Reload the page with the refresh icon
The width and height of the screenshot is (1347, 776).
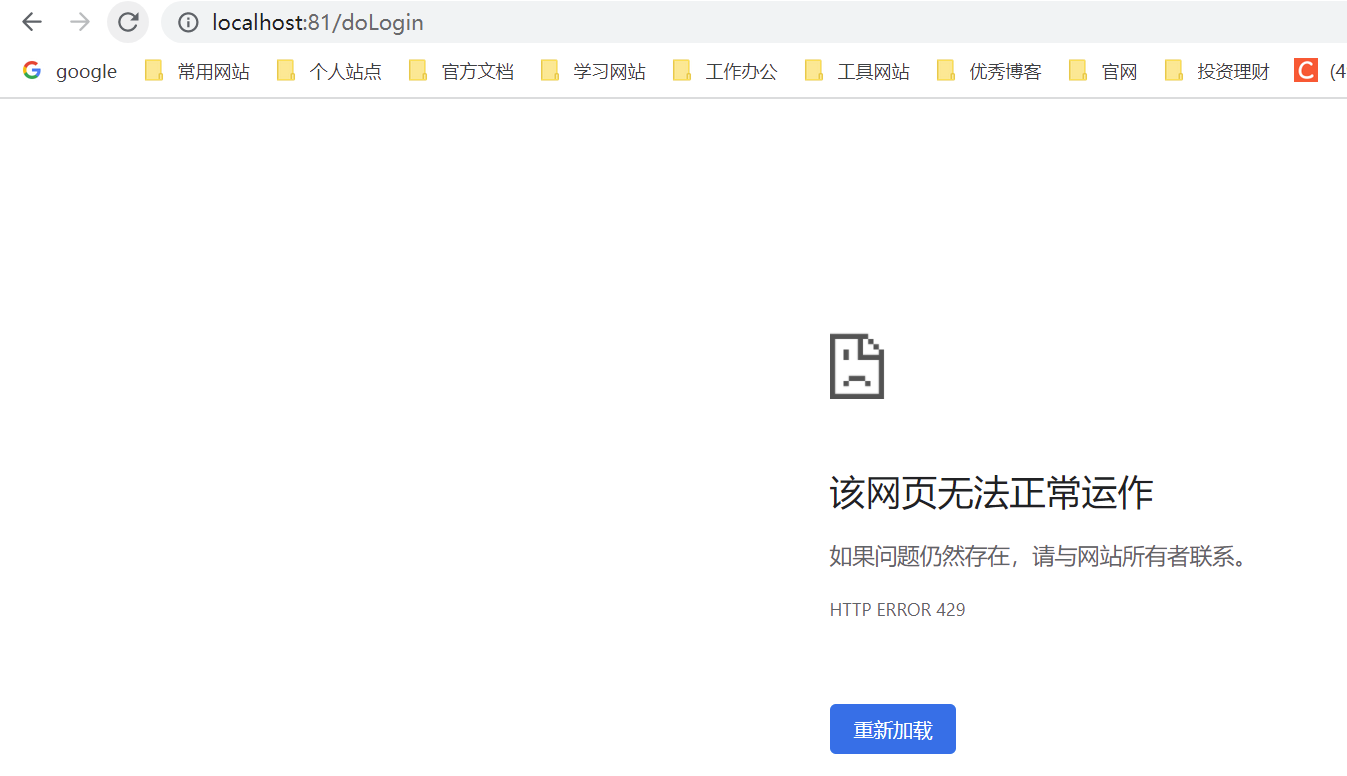128,22
